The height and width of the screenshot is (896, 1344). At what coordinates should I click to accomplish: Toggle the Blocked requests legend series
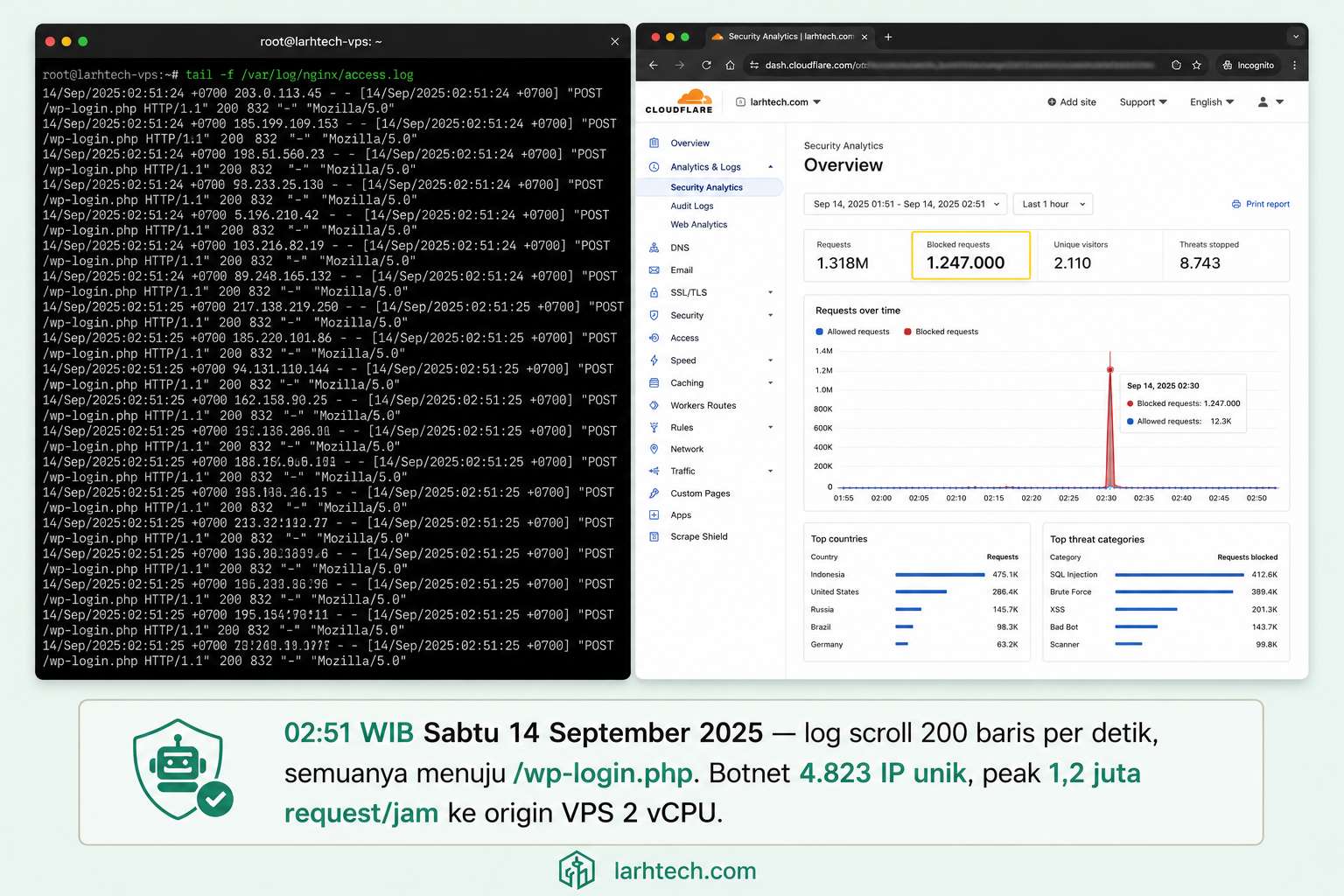941,332
